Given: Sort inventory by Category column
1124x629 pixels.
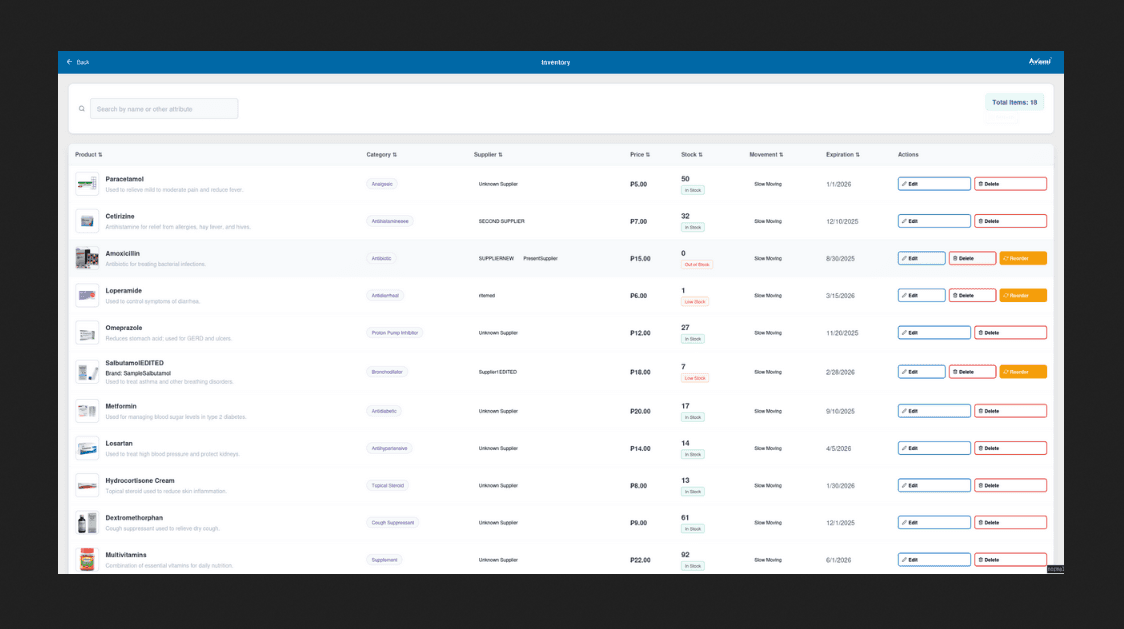Looking at the screenshot, I should (x=381, y=155).
